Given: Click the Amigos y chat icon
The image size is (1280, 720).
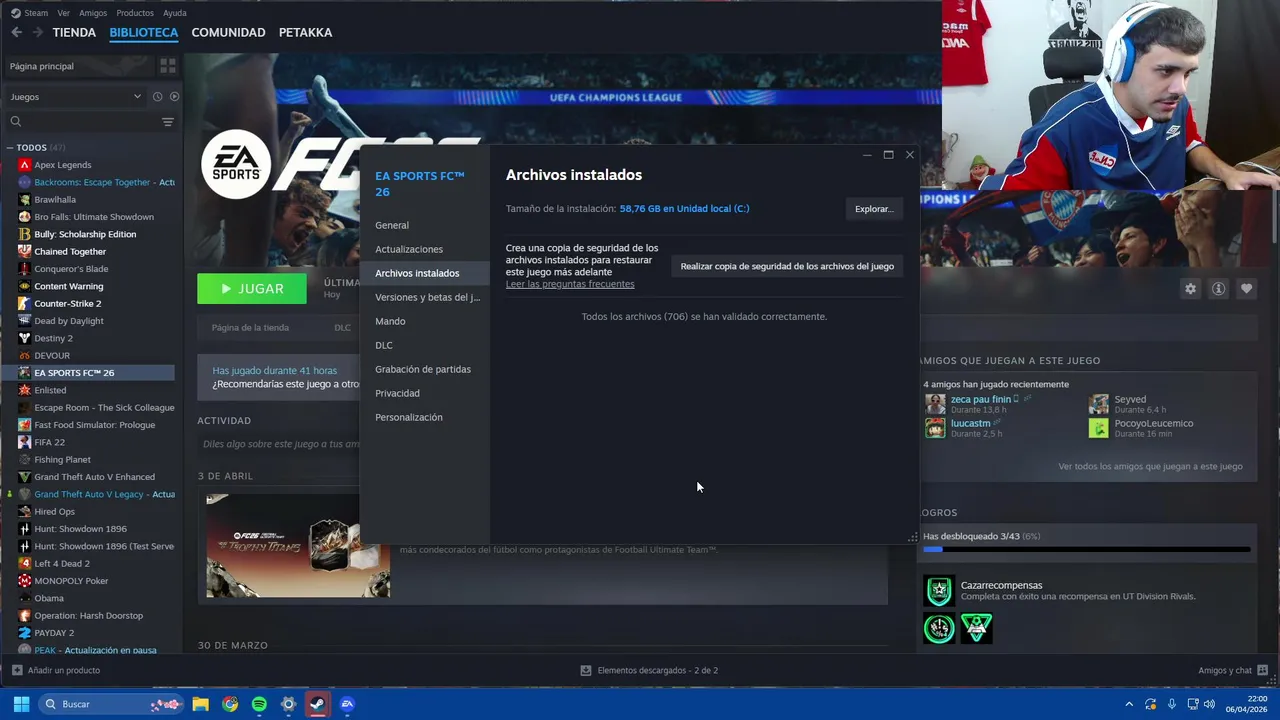Looking at the screenshot, I should (1263, 670).
